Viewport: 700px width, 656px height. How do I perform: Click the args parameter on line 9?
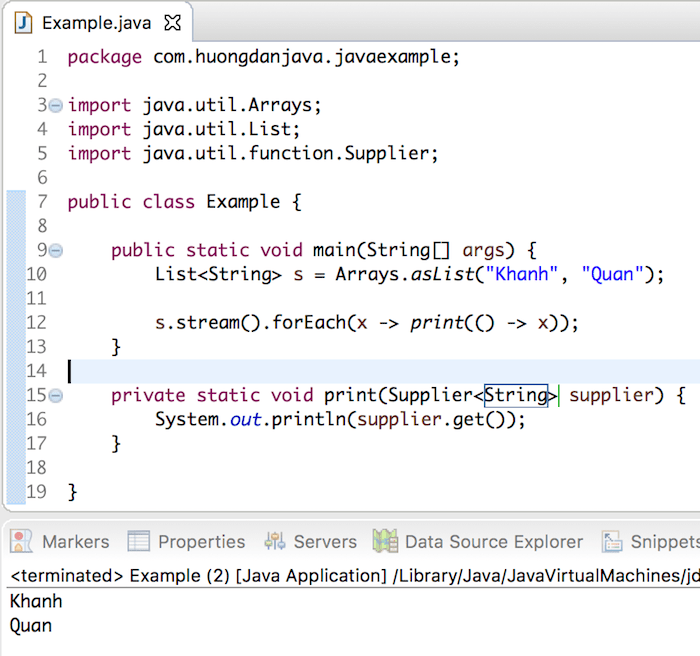(484, 251)
